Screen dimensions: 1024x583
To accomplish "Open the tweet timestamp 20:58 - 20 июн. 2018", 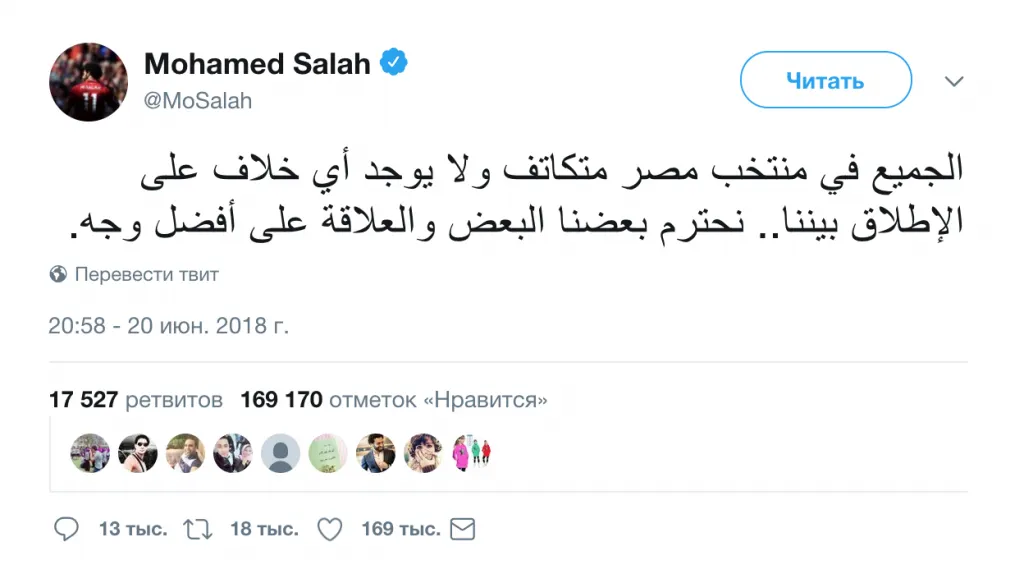I will click(168, 326).
